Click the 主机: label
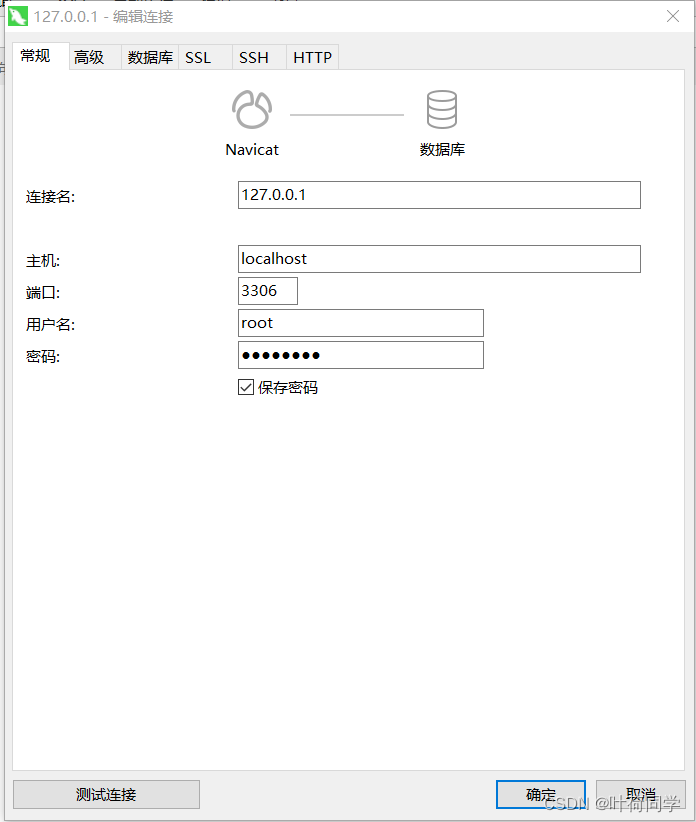 click(x=43, y=261)
